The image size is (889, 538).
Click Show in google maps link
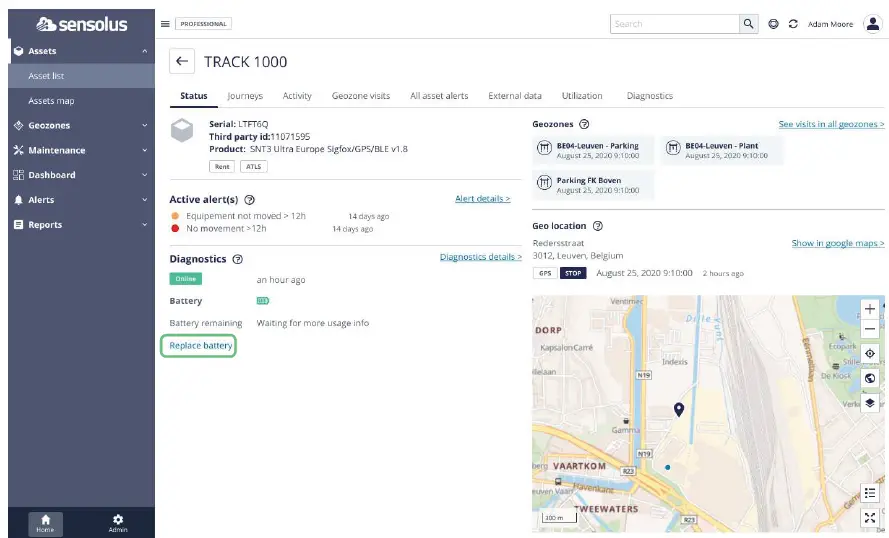tap(838, 243)
